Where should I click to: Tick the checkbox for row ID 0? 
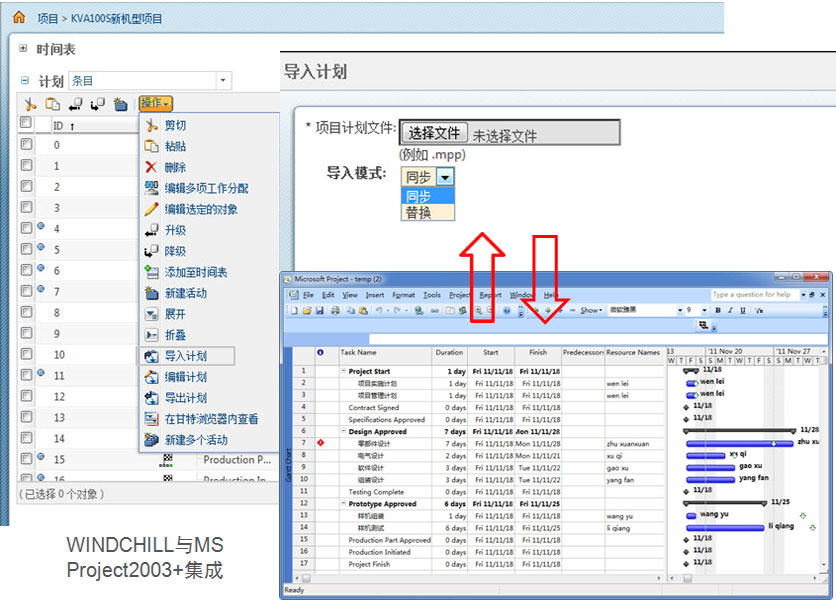pos(26,144)
